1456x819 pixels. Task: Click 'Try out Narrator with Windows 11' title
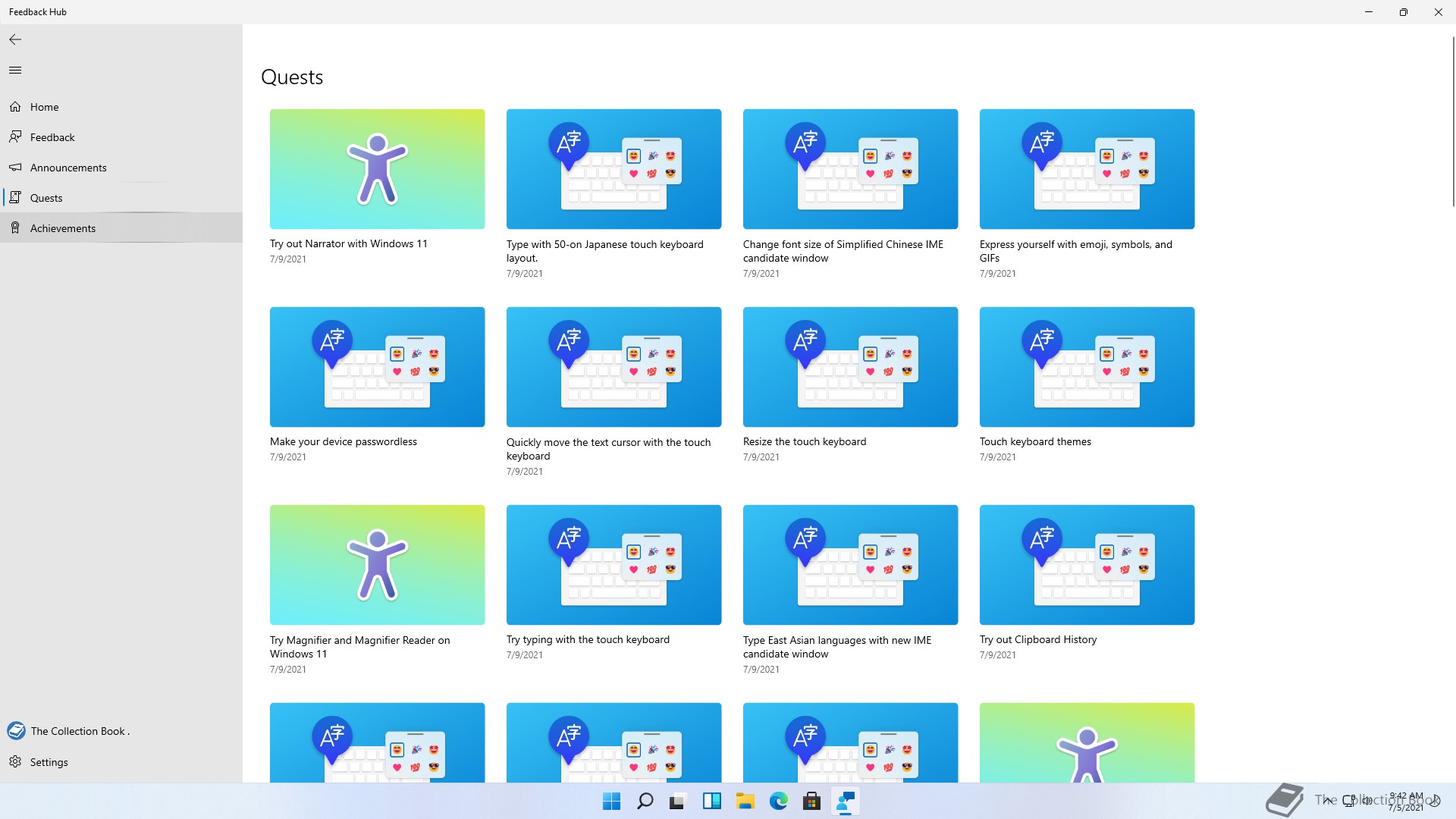point(349,243)
